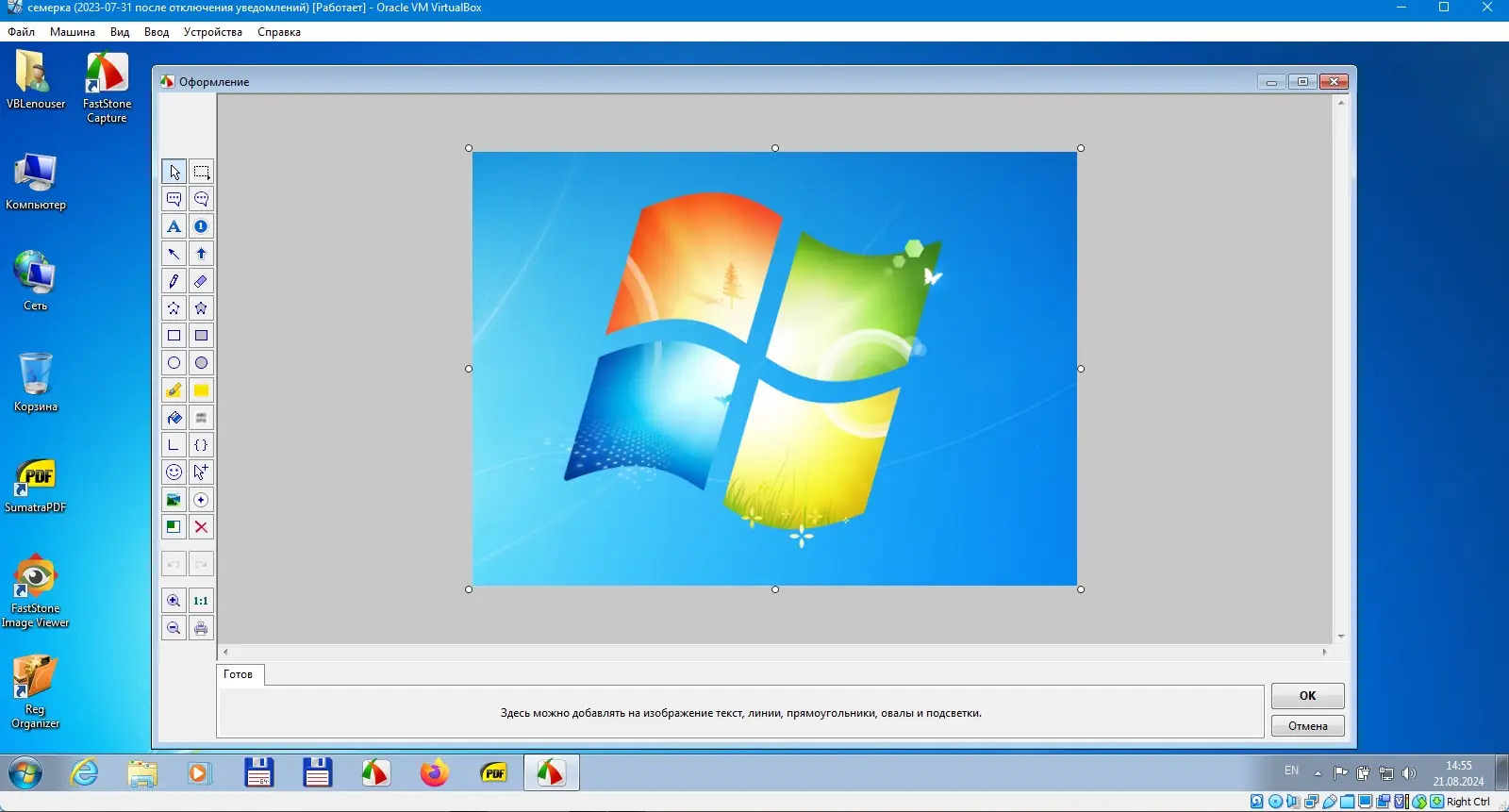The height and width of the screenshot is (812, 1509).
Task: Choose the outlined star shape tool
Action: [174, 308]
